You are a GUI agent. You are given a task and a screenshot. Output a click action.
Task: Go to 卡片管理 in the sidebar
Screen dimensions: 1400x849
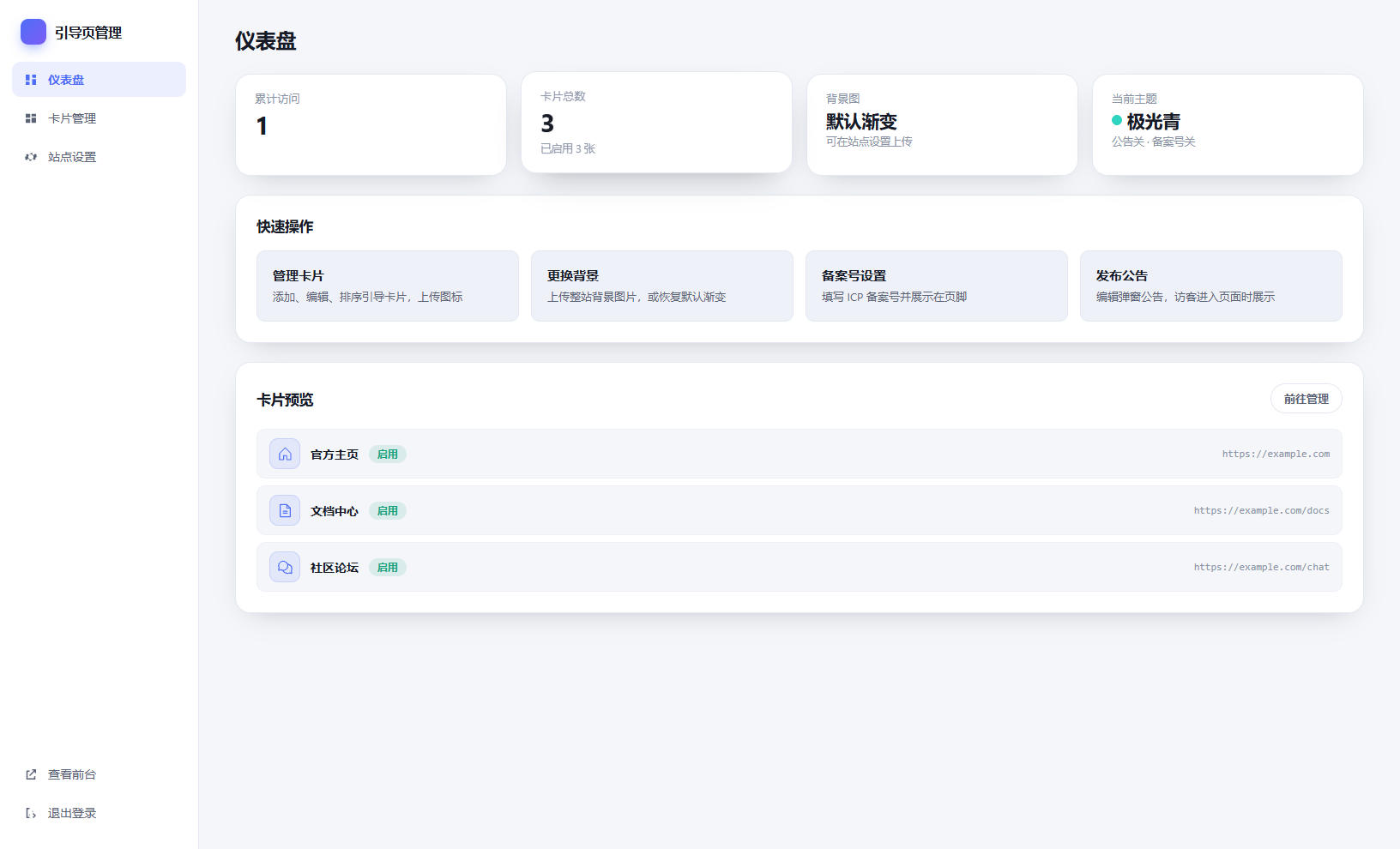click(x=99, y=118)
